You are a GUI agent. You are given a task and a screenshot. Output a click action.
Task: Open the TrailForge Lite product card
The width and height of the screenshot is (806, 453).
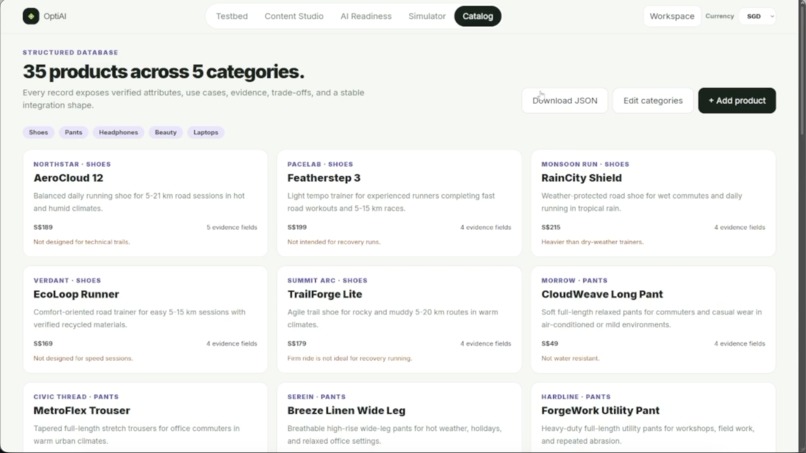click(399, 319)
